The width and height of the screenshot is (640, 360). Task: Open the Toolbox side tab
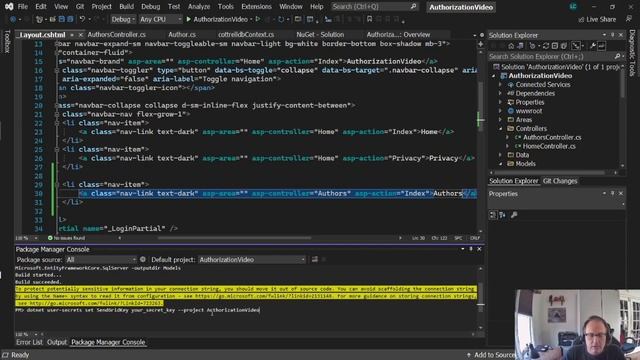click(7, 41)
